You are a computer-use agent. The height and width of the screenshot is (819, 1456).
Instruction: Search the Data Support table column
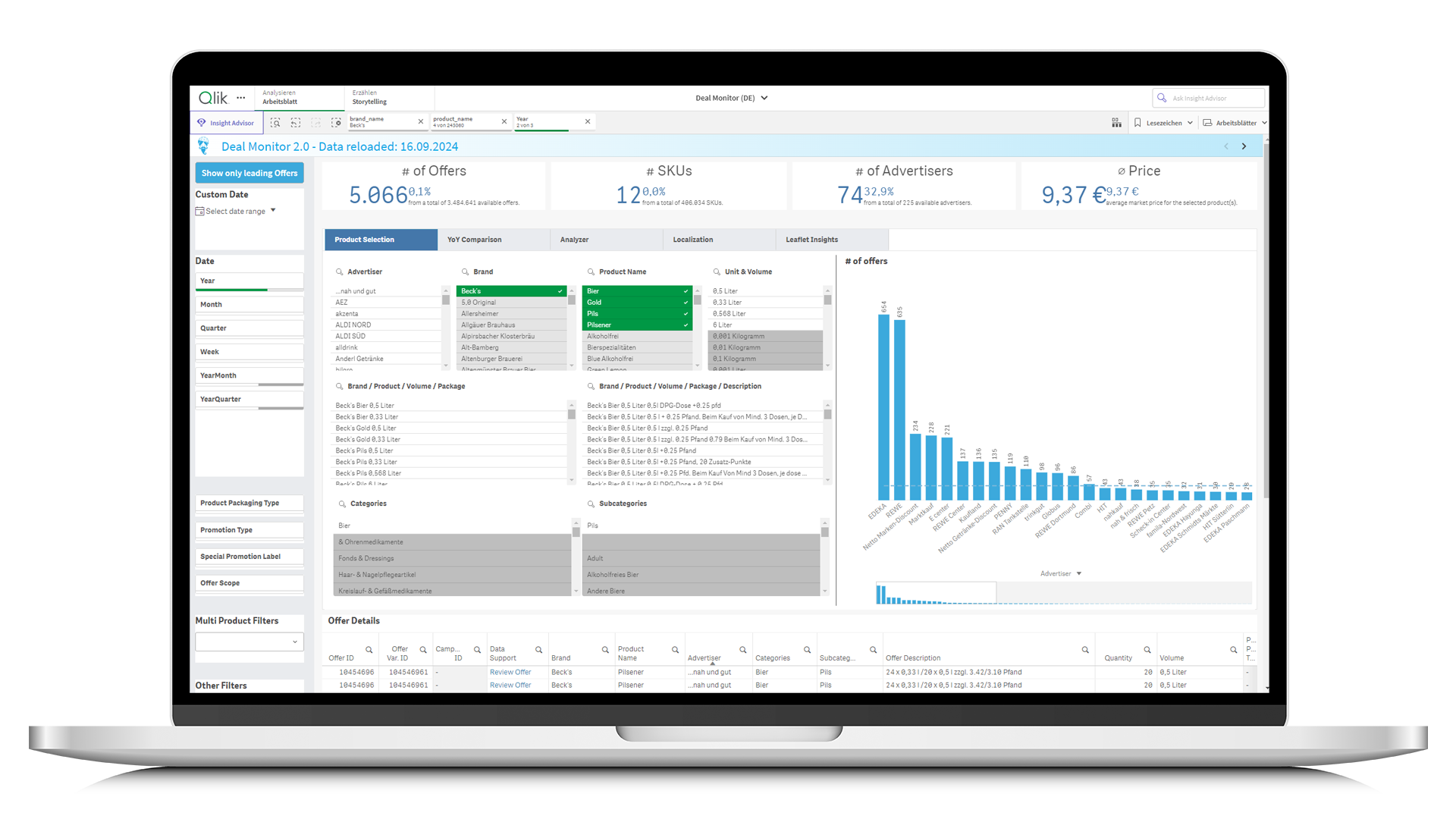[x=538, y=650]
